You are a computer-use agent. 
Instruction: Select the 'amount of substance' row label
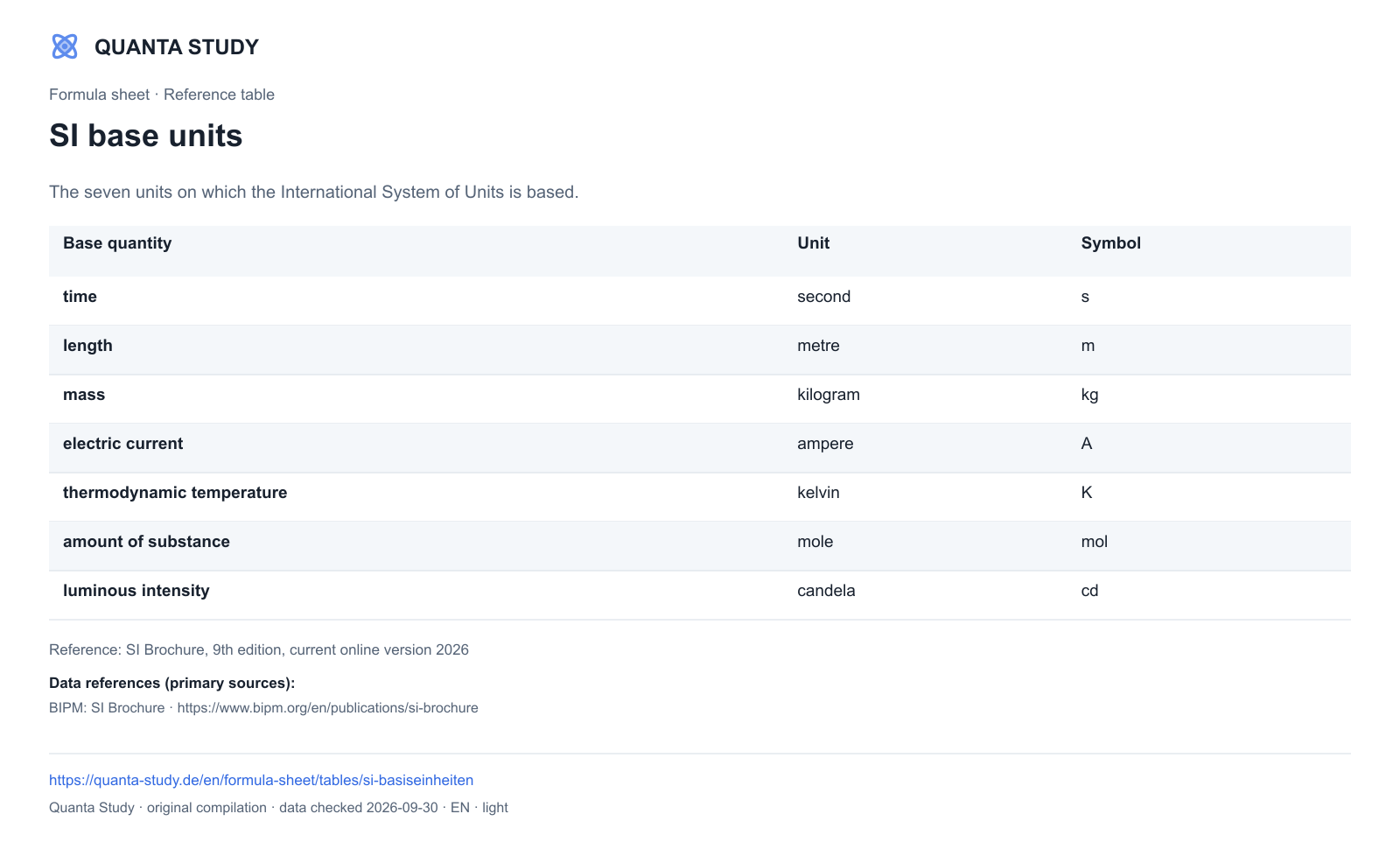(146, 542)
